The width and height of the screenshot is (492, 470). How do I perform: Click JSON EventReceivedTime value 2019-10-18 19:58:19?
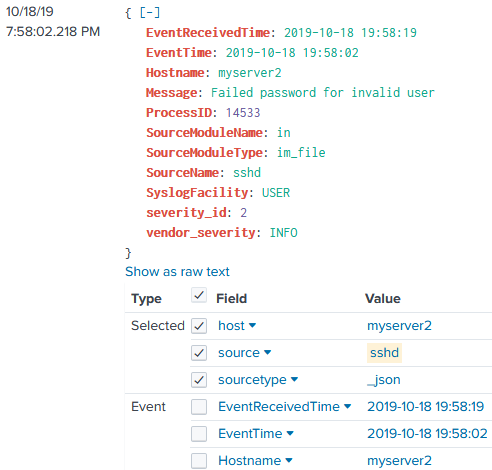[350, 33]
